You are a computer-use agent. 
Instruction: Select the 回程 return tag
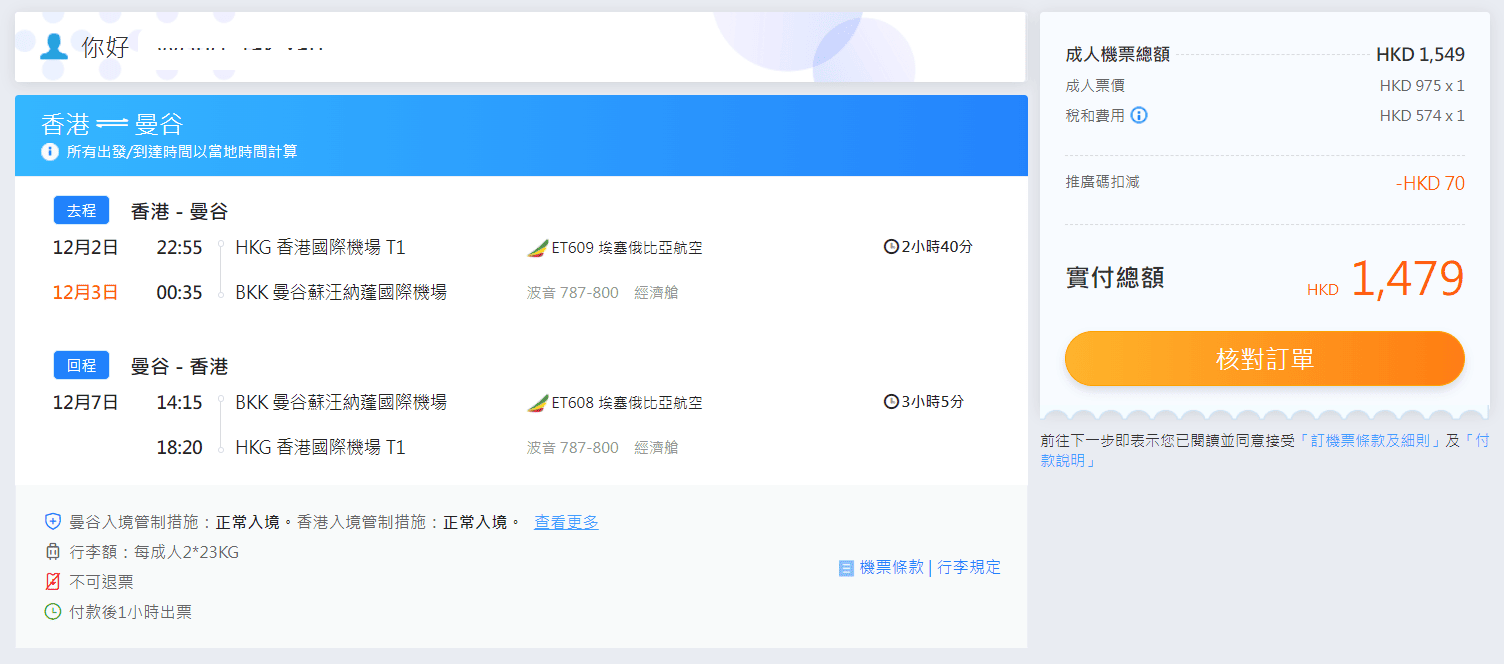[x=81, y=366]
